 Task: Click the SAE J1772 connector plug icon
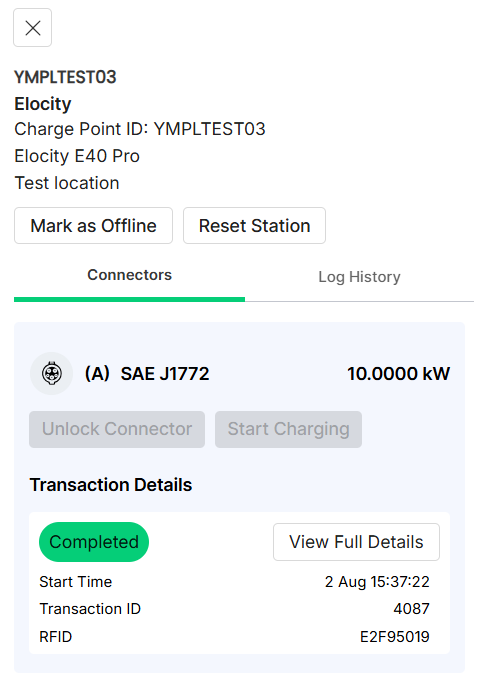[x=51, y=374]
